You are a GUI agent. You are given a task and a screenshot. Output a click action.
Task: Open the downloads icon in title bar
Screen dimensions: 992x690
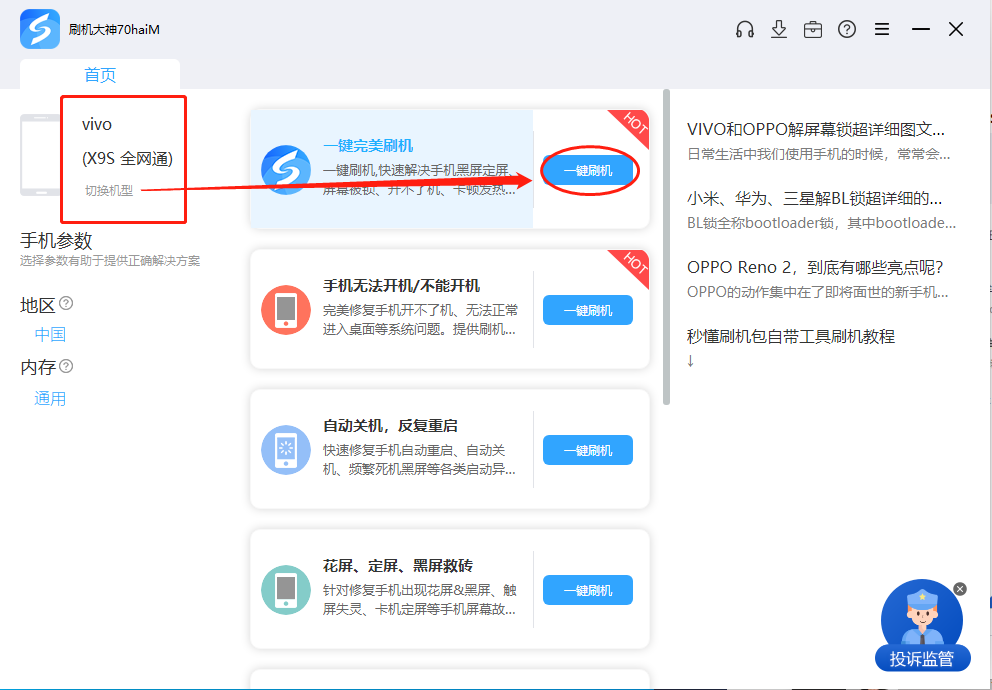coord(779,30)
